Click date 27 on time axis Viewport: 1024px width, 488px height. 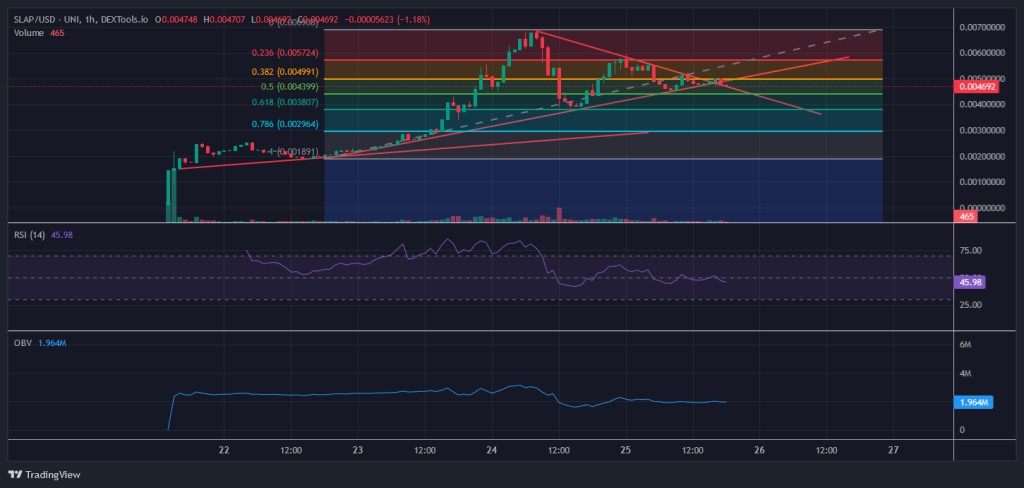pyautogui.click(x=893, y=450)
